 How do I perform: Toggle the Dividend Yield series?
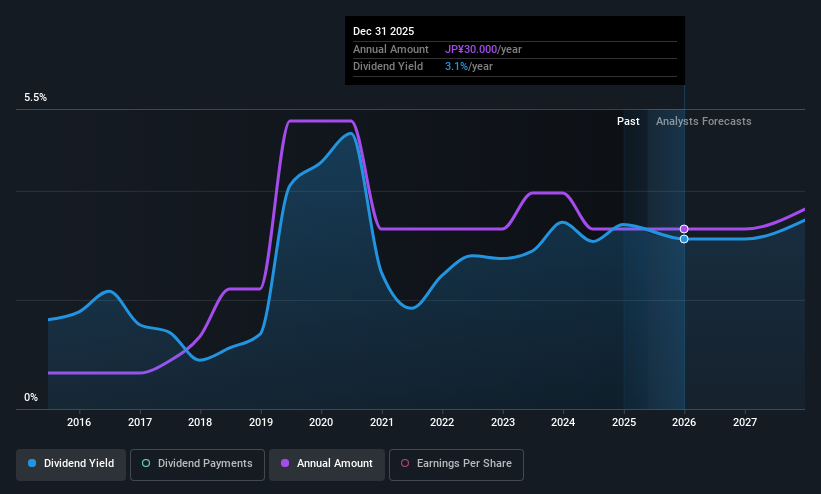tap(71, 464)
